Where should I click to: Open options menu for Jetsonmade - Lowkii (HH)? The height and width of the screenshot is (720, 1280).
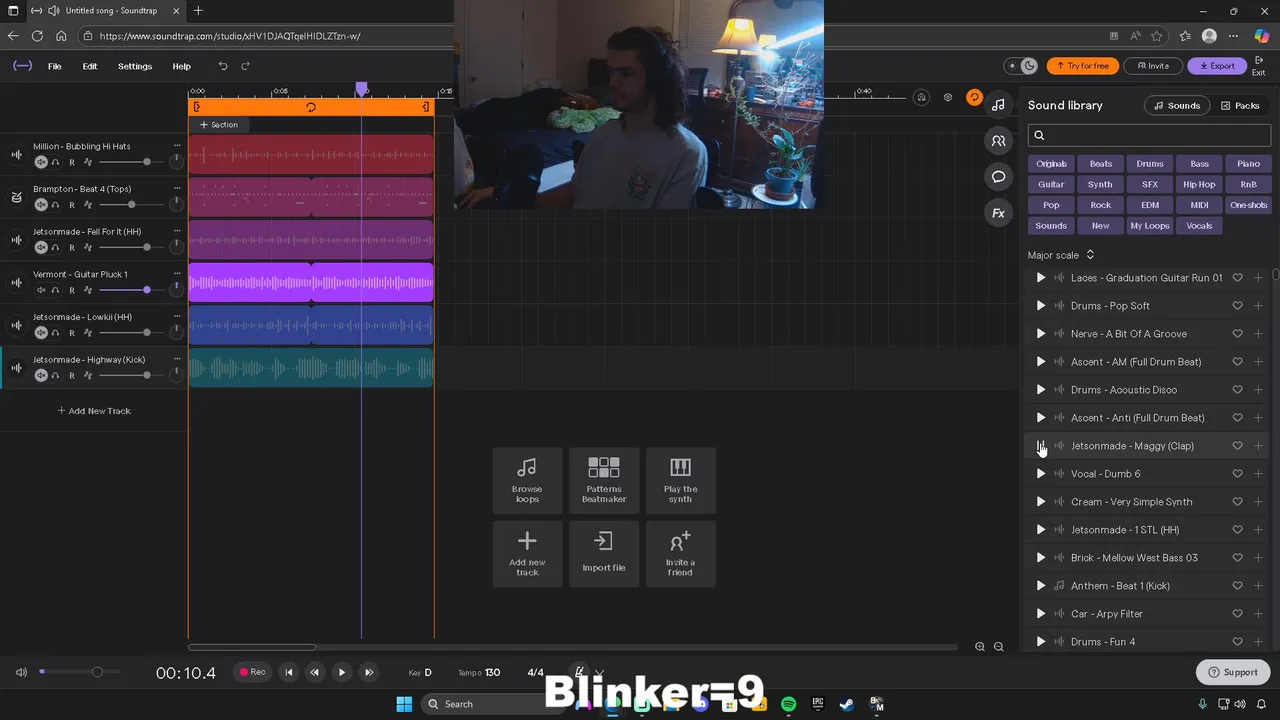pyautogui.click(x=177, y=317)
